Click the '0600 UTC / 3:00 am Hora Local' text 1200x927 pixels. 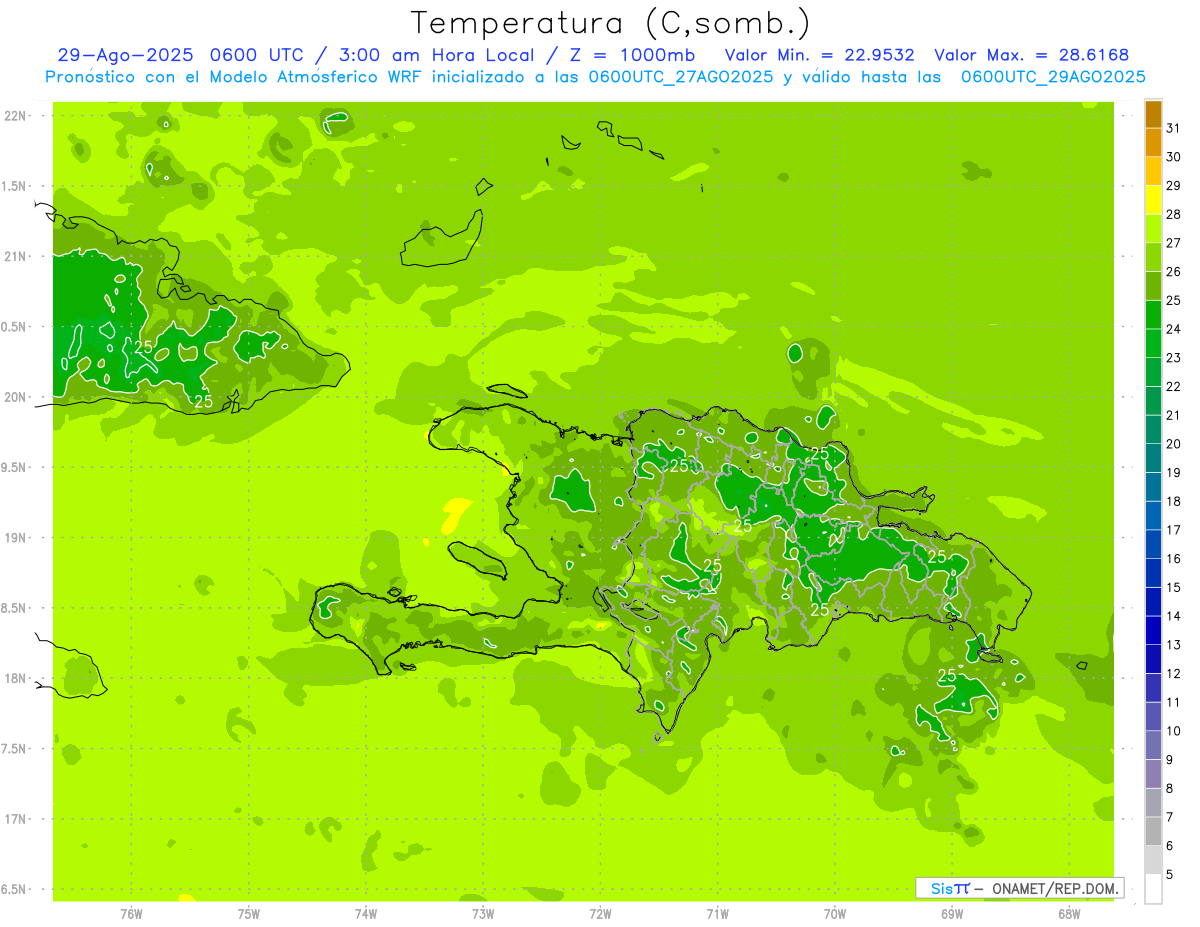378,55
